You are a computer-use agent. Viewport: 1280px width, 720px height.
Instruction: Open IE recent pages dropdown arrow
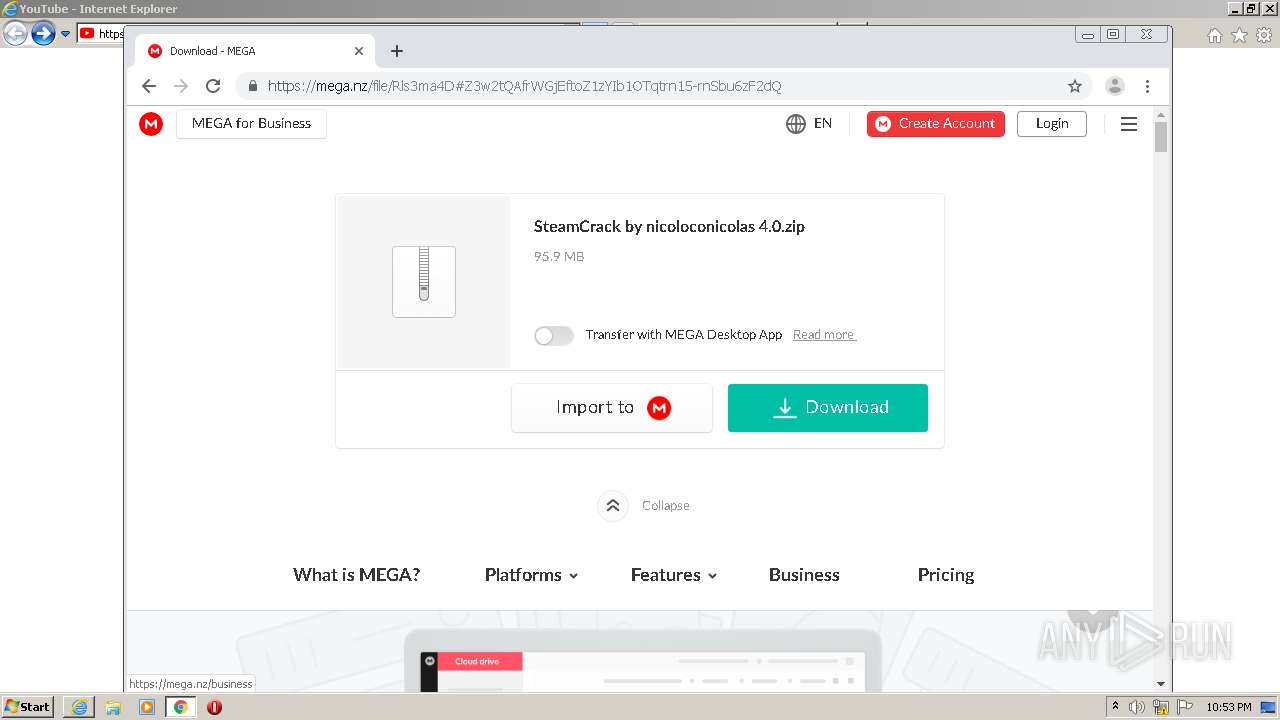65,34
